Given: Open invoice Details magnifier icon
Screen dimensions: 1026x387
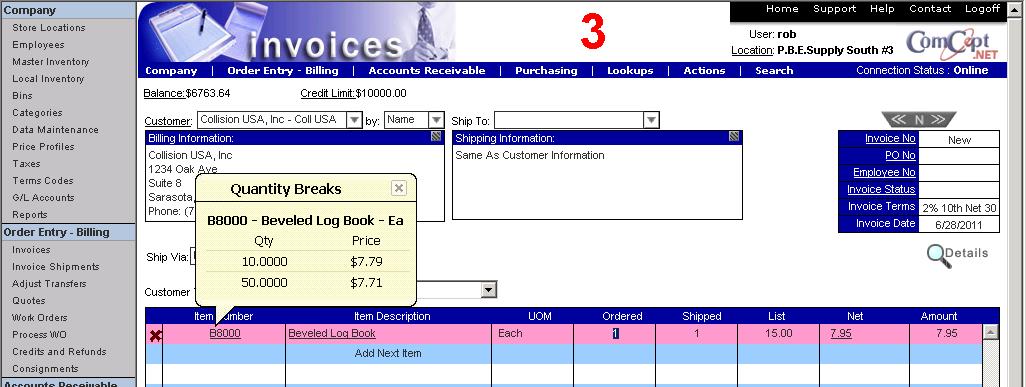Looking at the screenshot, I should pos(939,255).
